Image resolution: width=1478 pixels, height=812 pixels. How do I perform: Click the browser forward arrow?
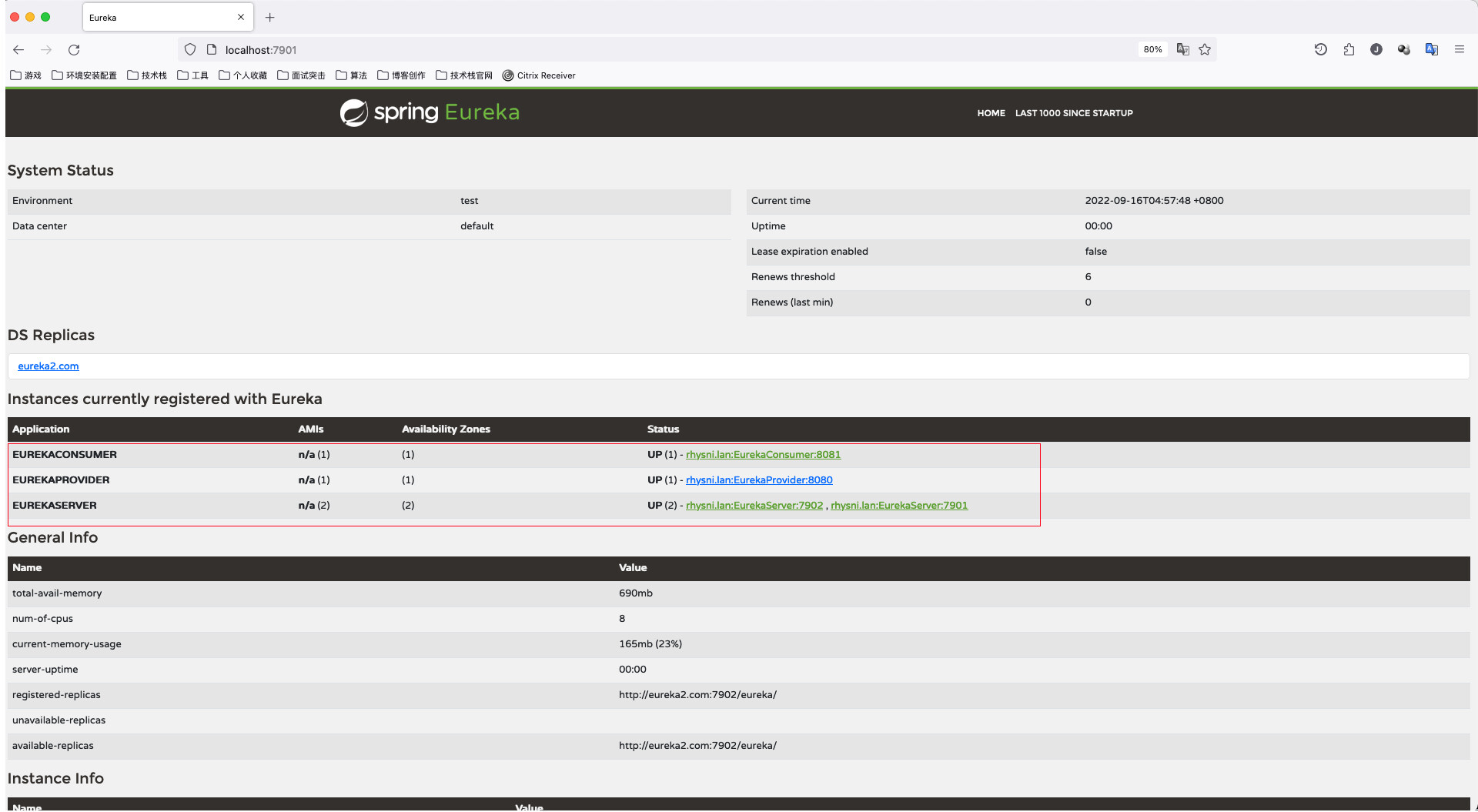click(x=46, y=50)
